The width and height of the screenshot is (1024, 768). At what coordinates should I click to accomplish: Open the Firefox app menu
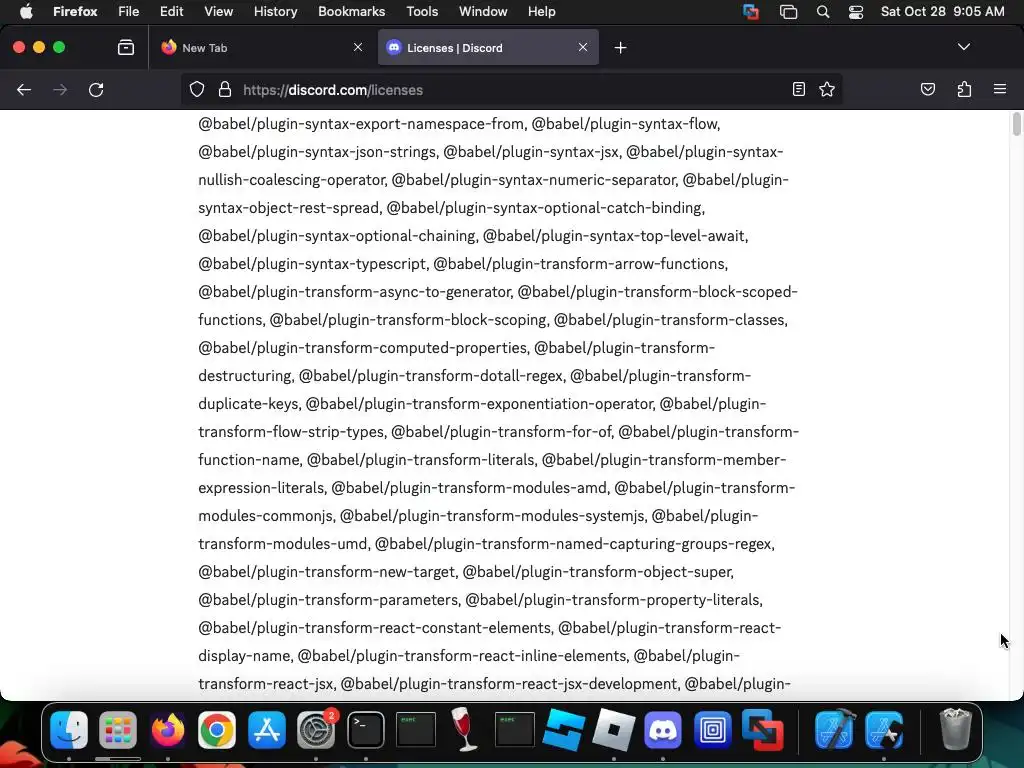tap(75, 11)
